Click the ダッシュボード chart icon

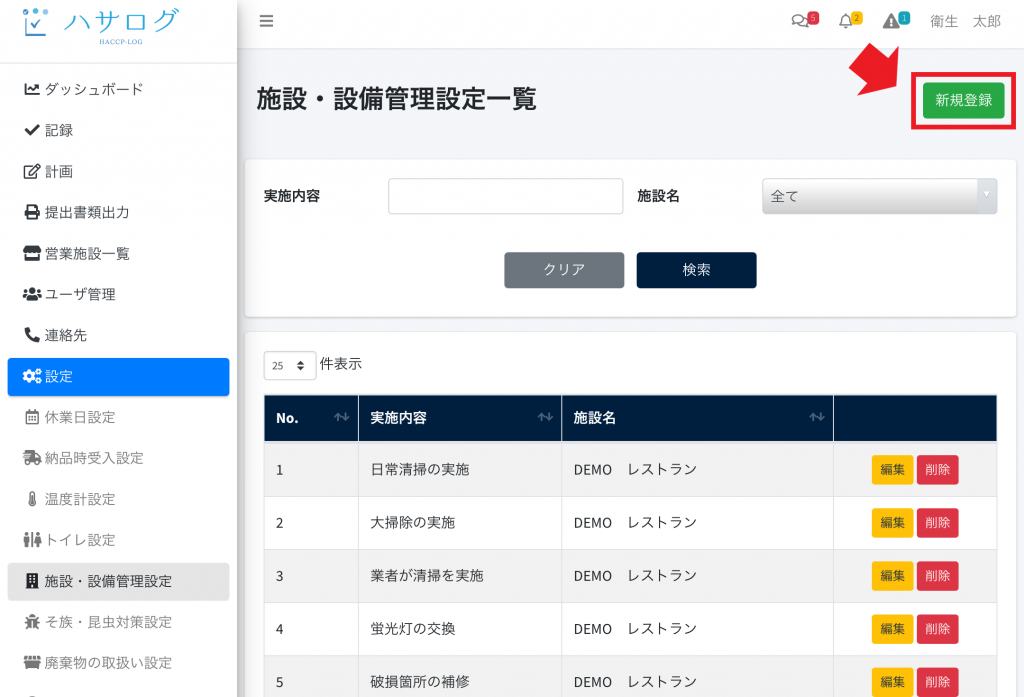point(32,89)
